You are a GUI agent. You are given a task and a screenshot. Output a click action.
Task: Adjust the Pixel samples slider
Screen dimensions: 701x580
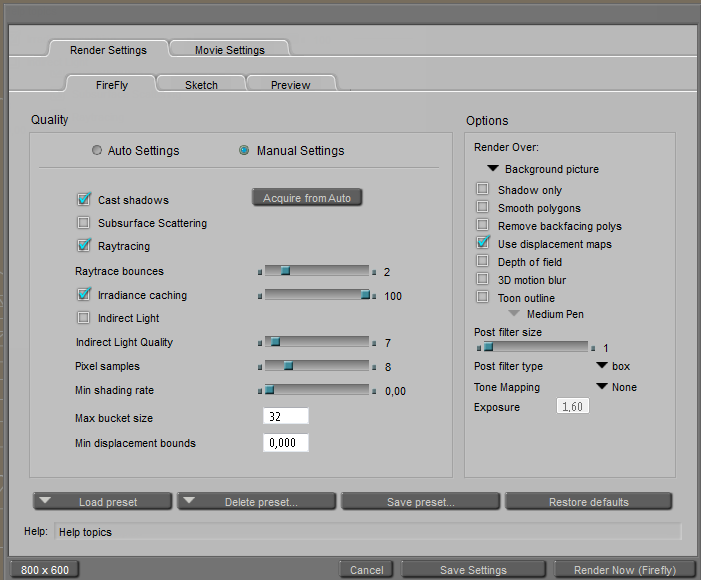(288, 366)
